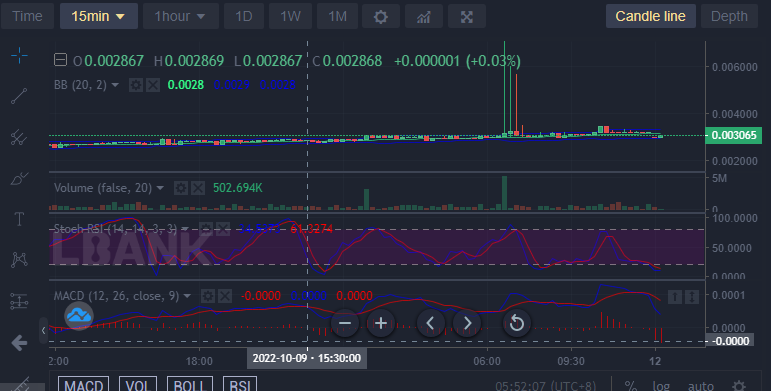Click the current price label 0.003065
Screen dimensions: 771x391
click(734, 135)
